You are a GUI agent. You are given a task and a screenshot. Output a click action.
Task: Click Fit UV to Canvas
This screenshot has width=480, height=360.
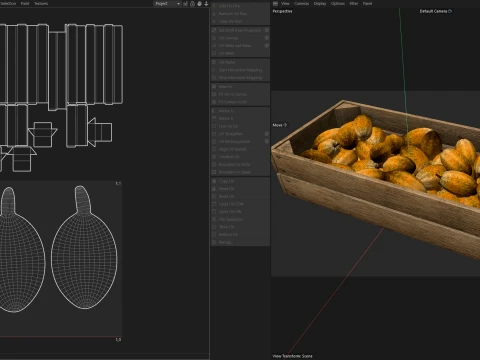240,94
